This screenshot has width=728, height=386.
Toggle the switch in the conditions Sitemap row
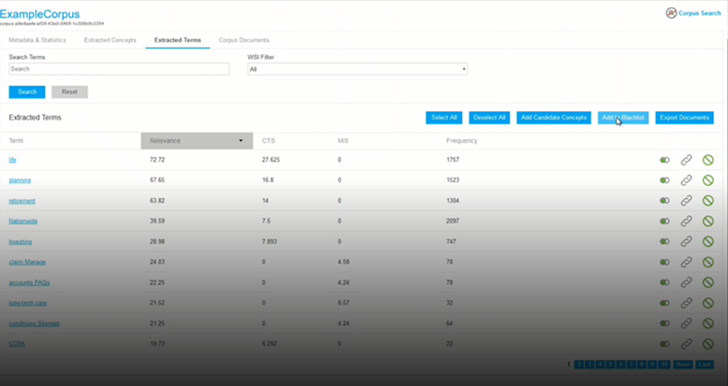665,323
